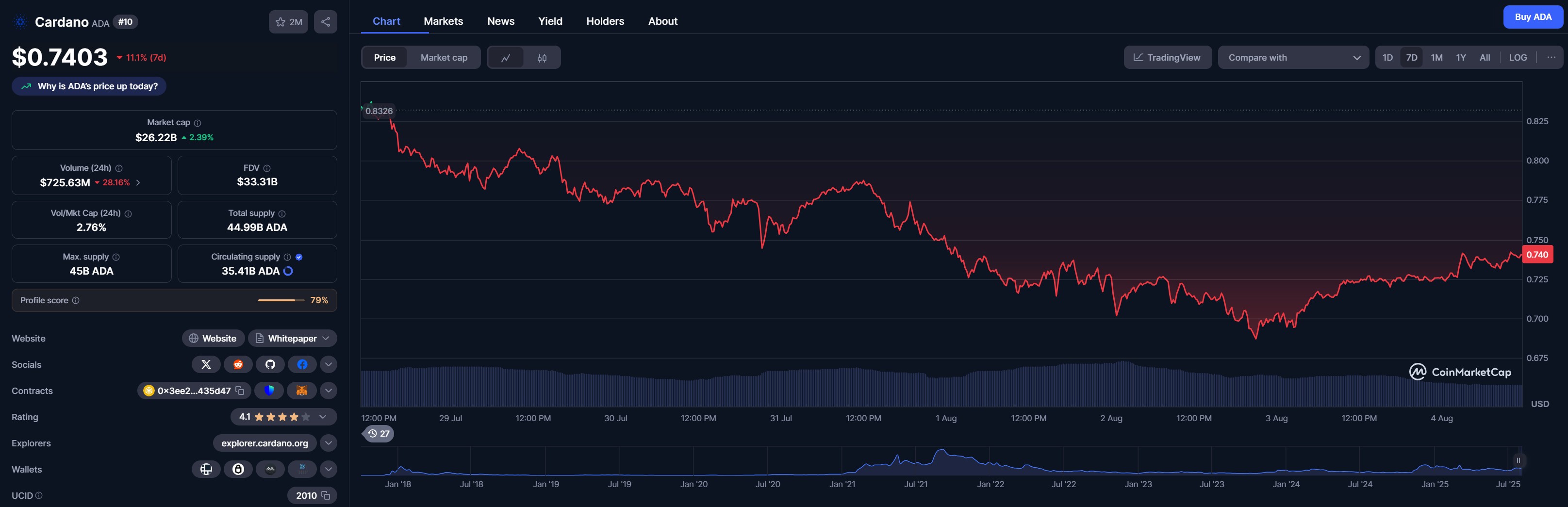
Task: Toggle chart to Market cap view
Action: point(444,58)
